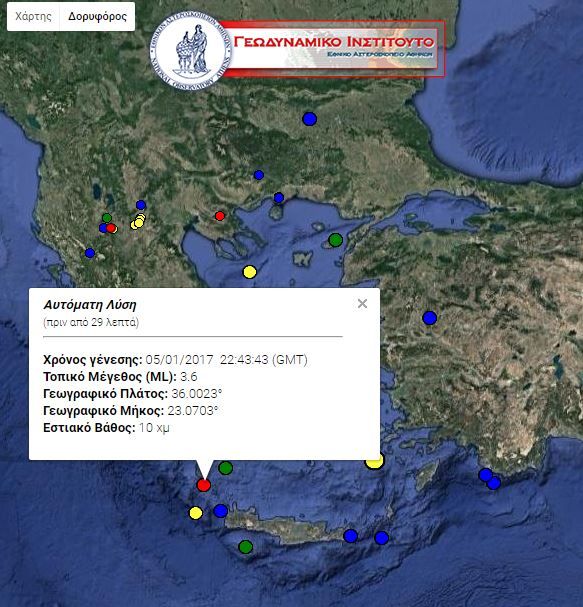Open the Γεωδυναμικό Ινστιτούτο logo banner
The image size is (583, 607).
click(333, 48)
